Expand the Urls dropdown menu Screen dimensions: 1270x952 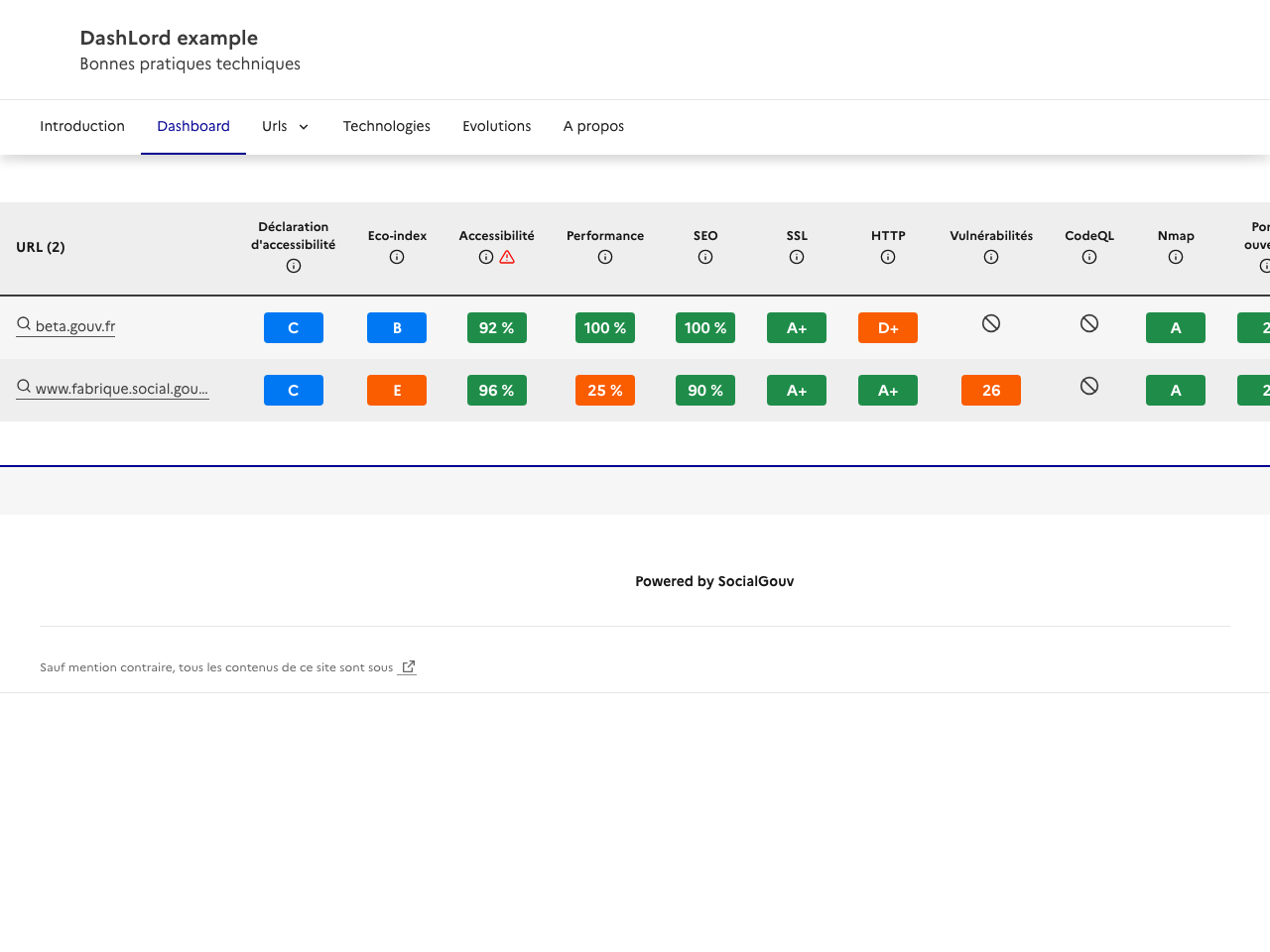click(x=286, y=127)
